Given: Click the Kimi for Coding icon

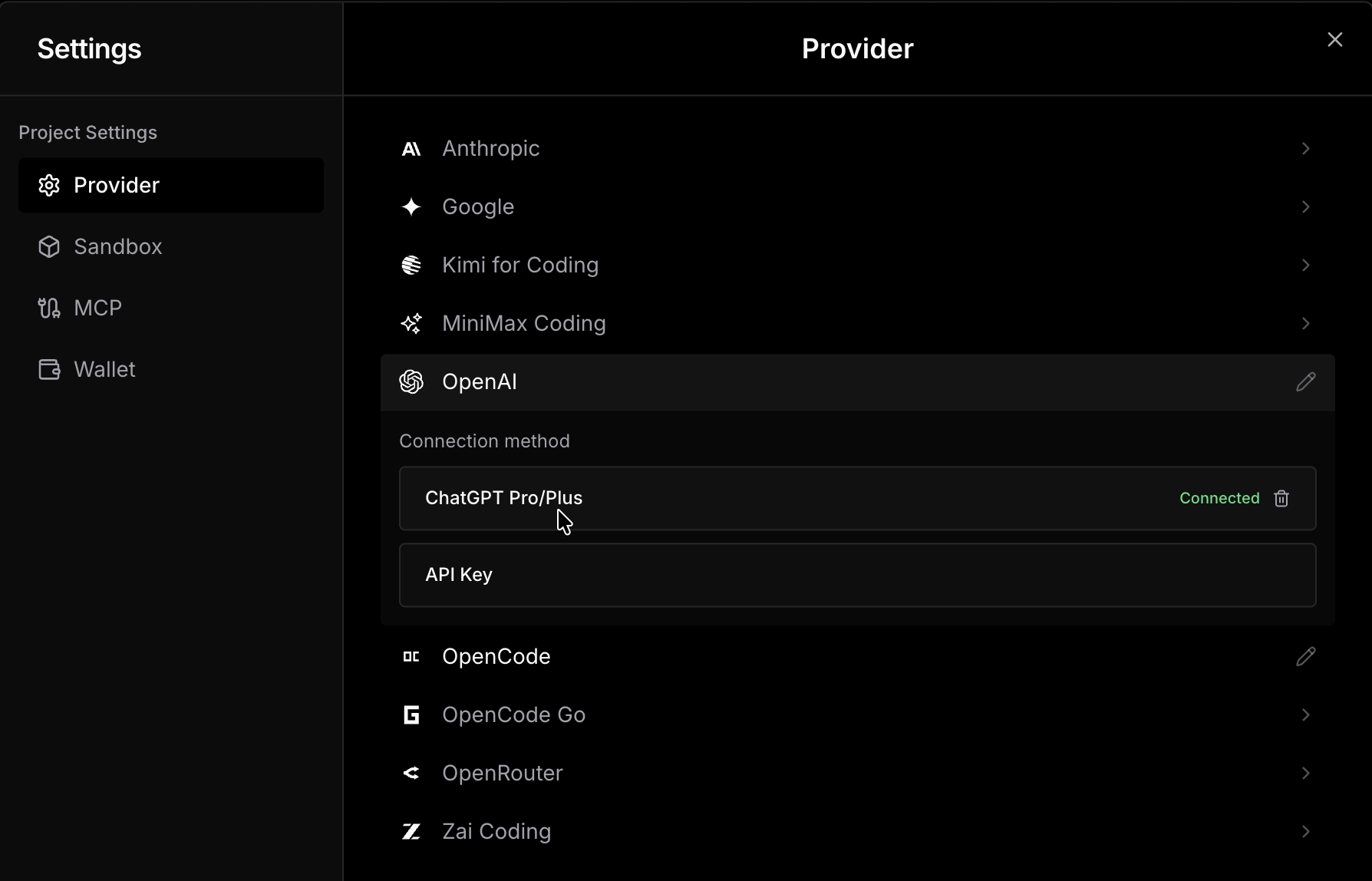Looking at the screenshot, I should (x=411, y=266).
